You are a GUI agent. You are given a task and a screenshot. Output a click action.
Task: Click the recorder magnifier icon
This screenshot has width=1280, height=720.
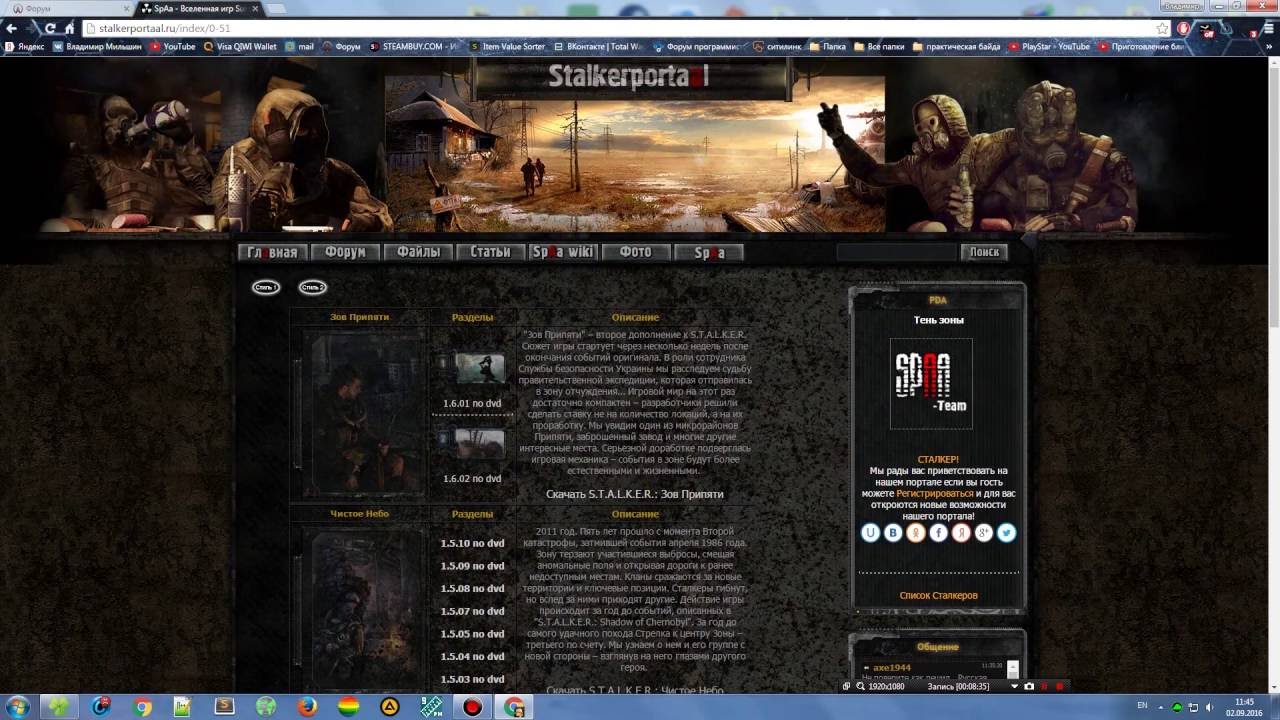tap(860, 687)
